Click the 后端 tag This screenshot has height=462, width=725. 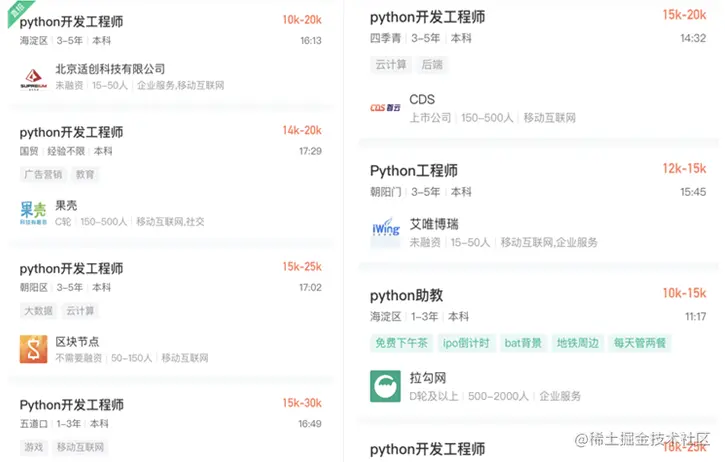coord(432,64)
